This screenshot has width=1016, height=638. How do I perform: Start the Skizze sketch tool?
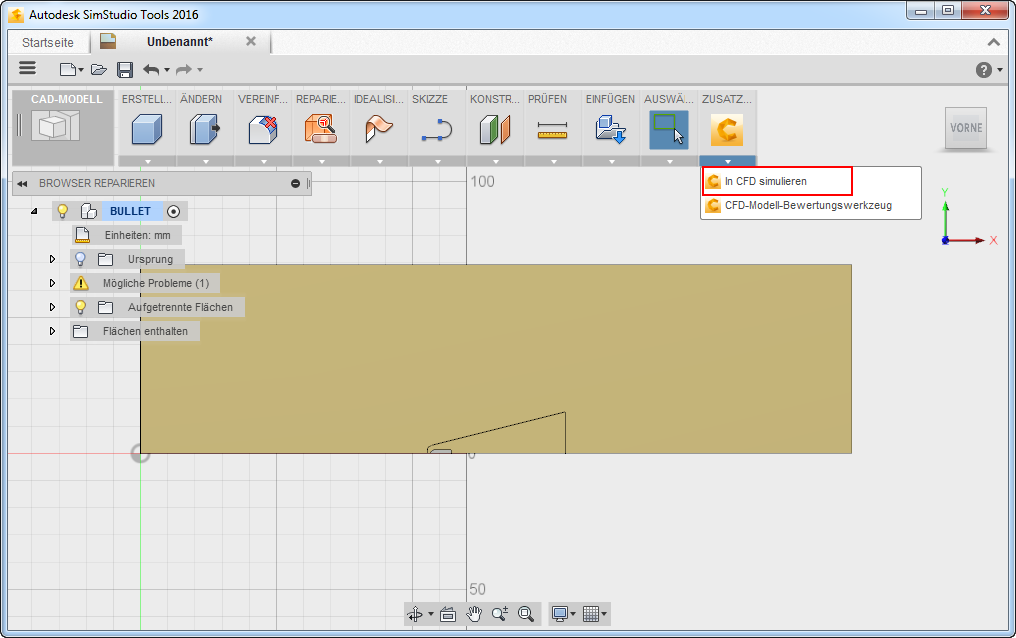(x=437, y=129)
